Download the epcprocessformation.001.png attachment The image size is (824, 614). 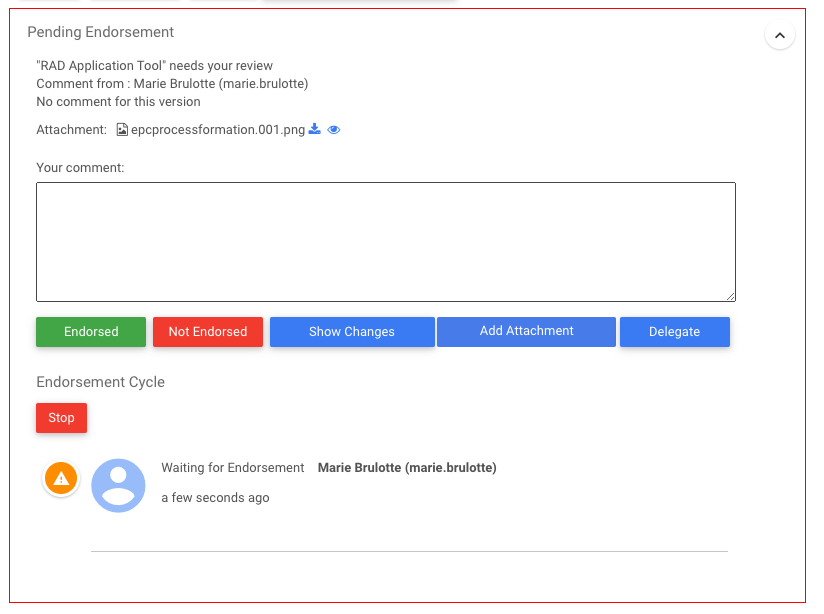click(315, 130)
